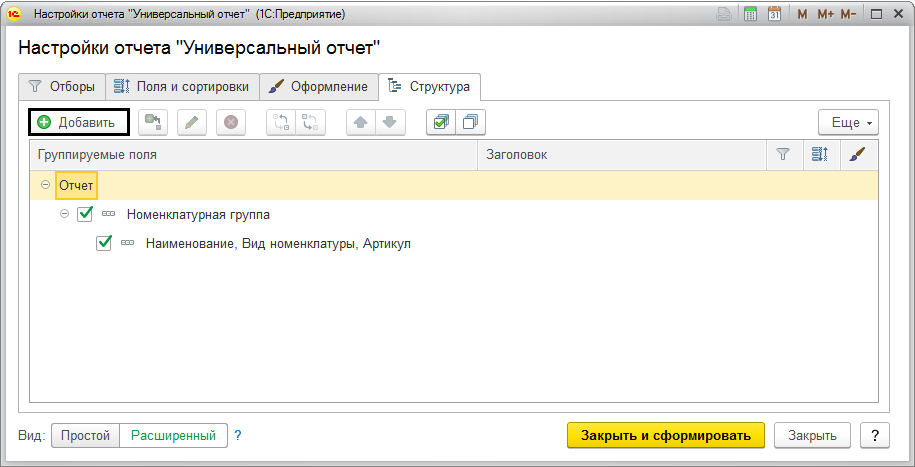Switch view to Простой
The image size is (915, 467).
(x=85, y=435)
